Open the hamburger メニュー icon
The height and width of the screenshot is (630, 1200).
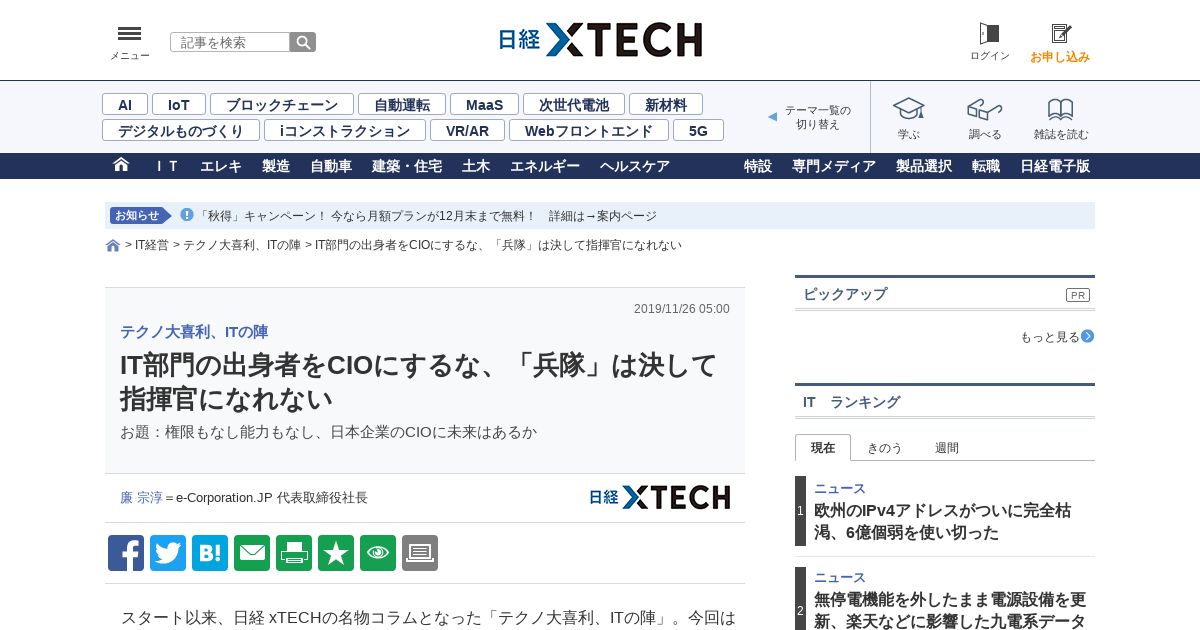pos(129,34)
